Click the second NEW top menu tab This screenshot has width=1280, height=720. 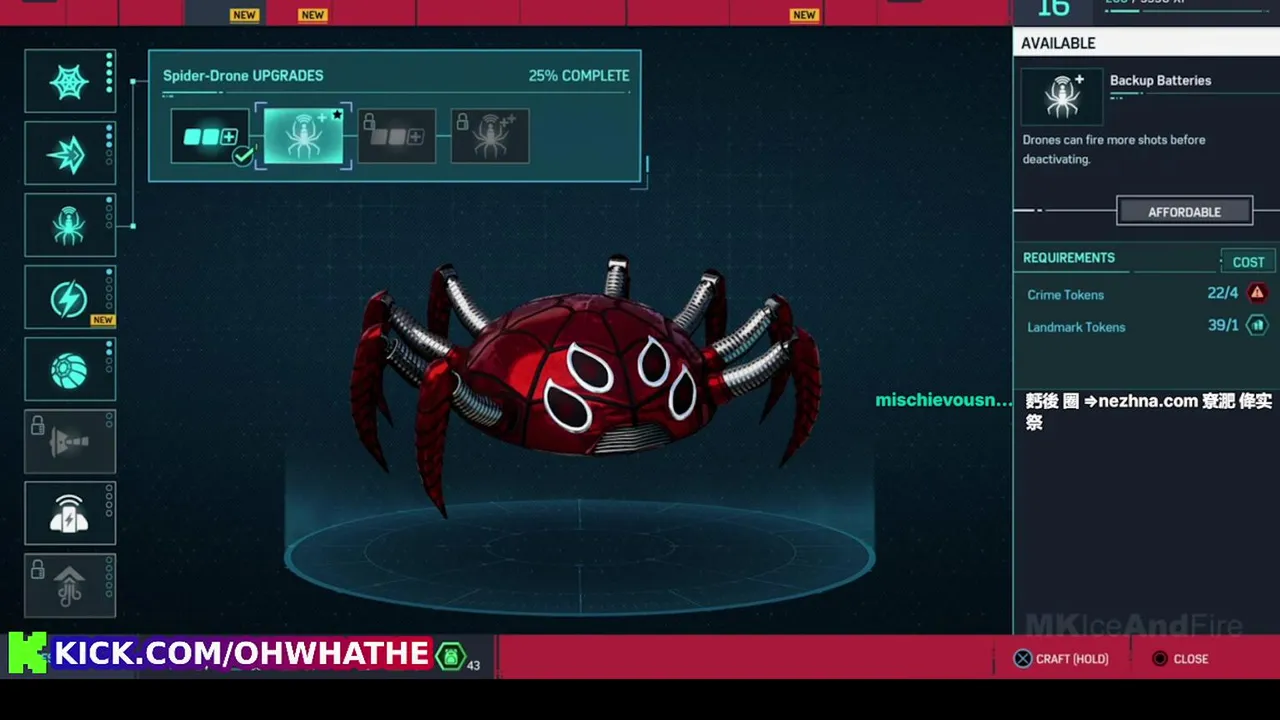point(312,15)
